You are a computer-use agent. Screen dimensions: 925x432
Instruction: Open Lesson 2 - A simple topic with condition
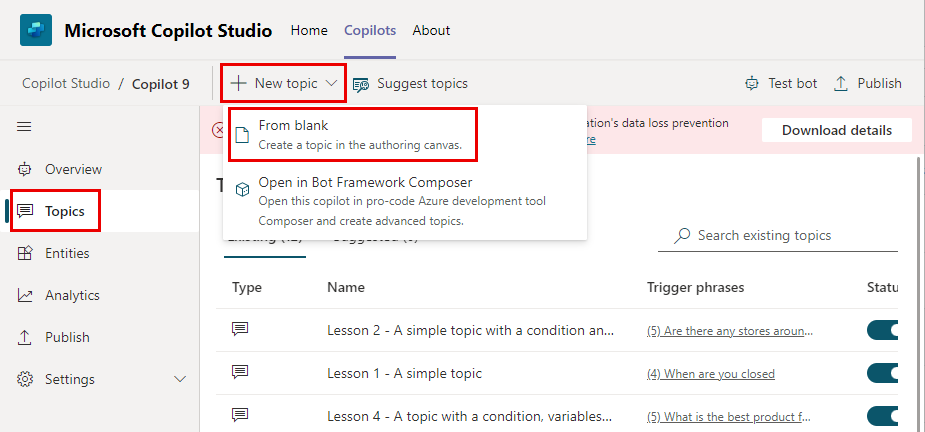[x=471, y=330]
